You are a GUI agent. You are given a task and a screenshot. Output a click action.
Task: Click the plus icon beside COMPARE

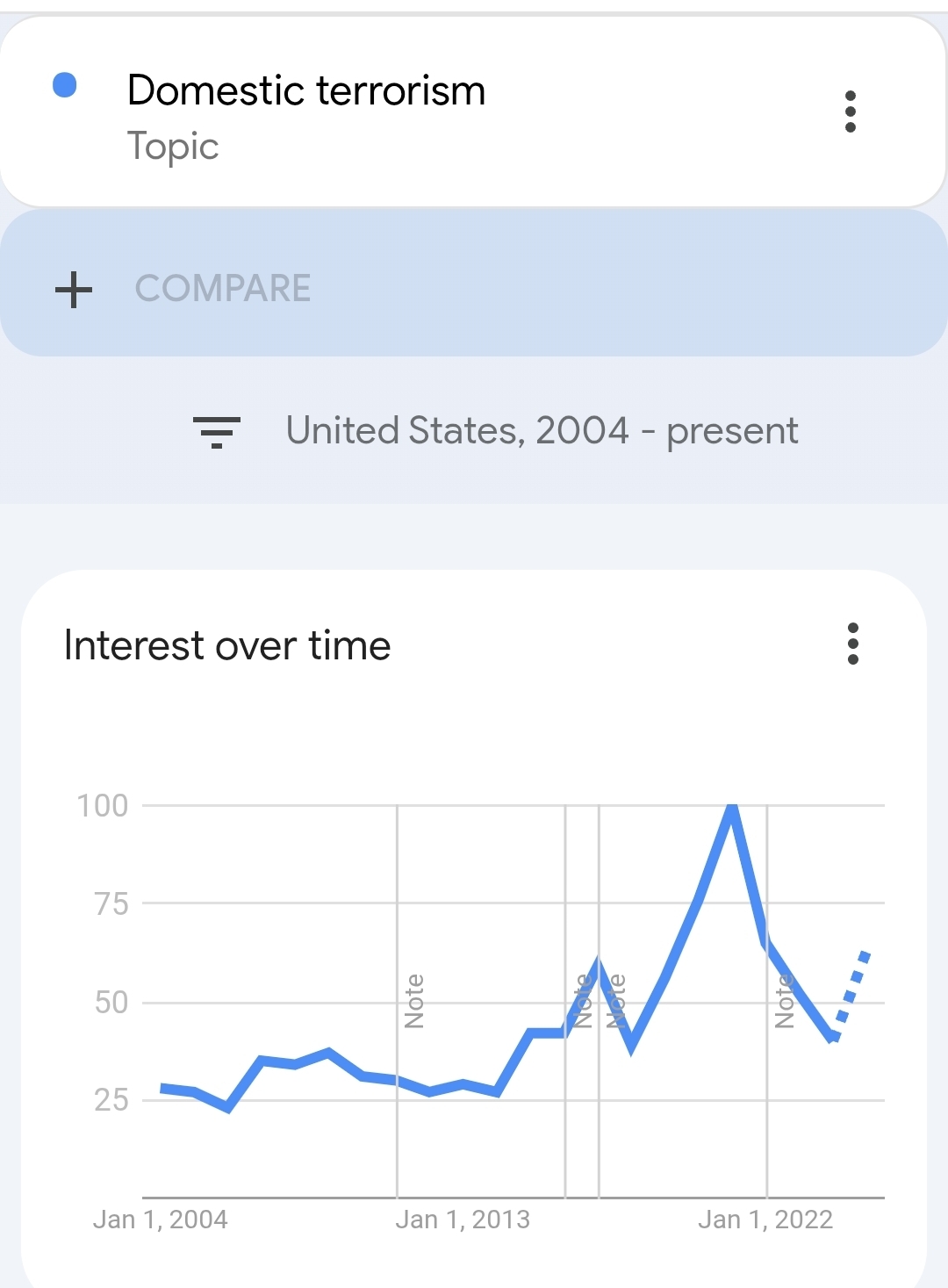[74, 290]
